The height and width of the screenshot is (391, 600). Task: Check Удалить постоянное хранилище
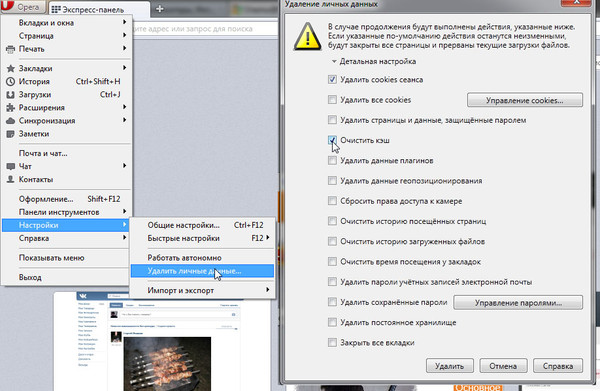click(332, 323)
